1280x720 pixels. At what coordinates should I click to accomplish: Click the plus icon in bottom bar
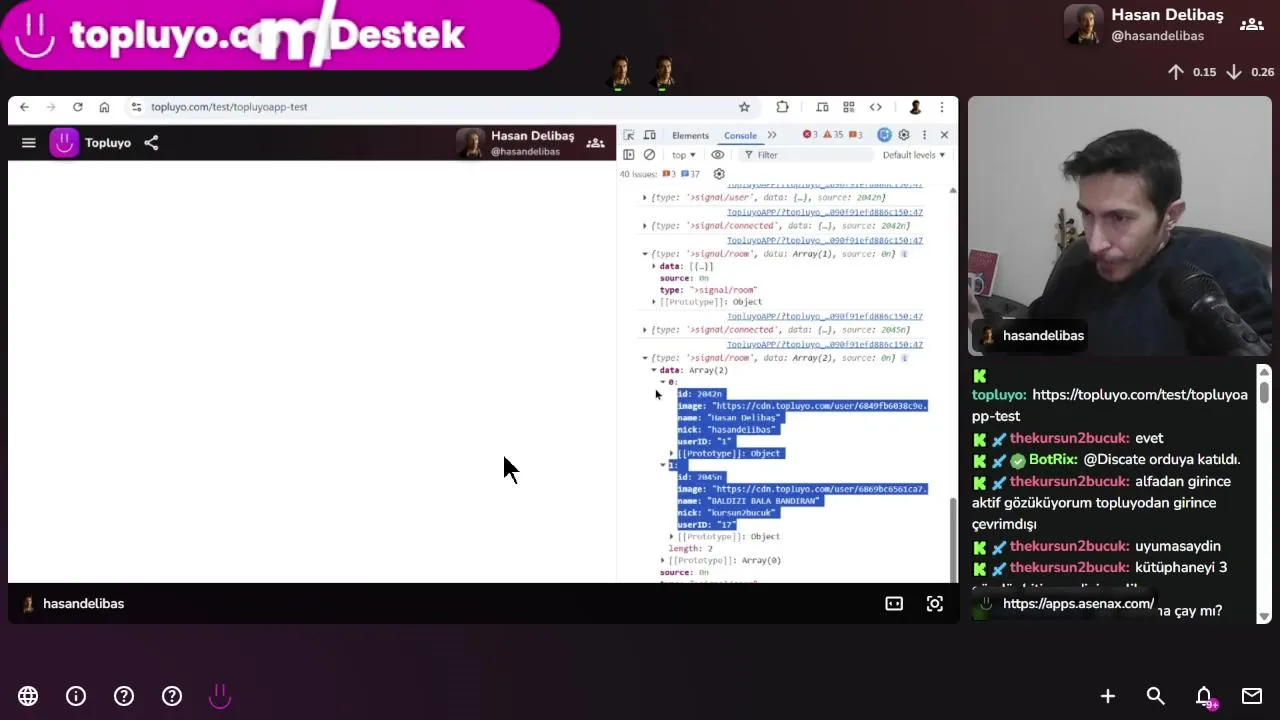pos(1108,696)
